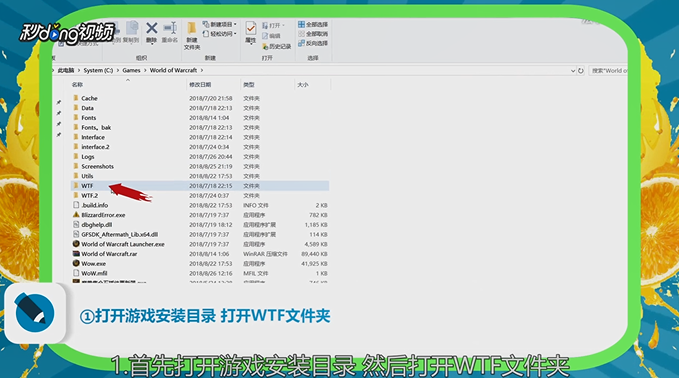Select the Fonts folder icon
This screenshot has width=679, height=378.
pos(76,118)
